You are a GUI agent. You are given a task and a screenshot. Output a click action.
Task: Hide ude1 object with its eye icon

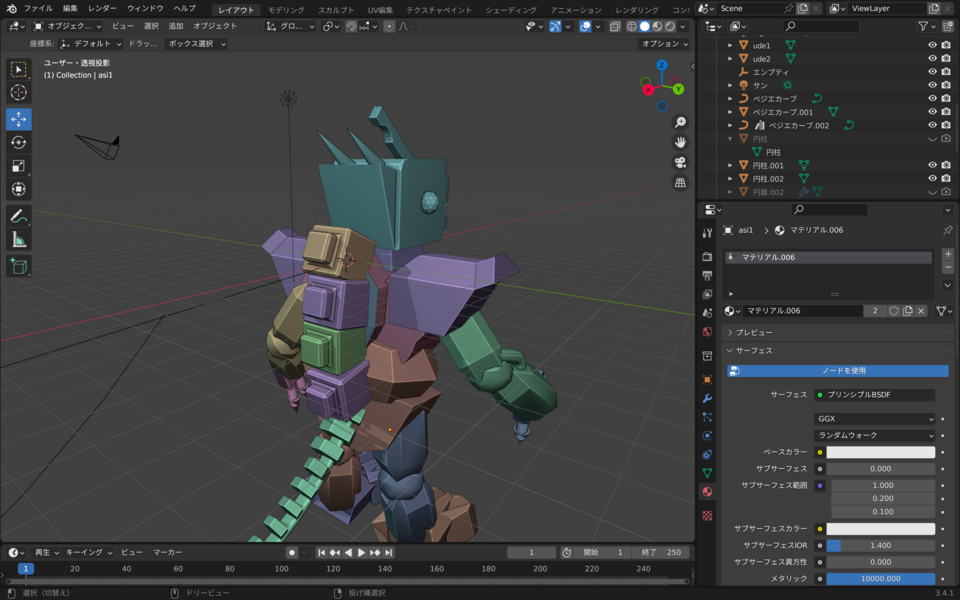click(x=932, y=45)
